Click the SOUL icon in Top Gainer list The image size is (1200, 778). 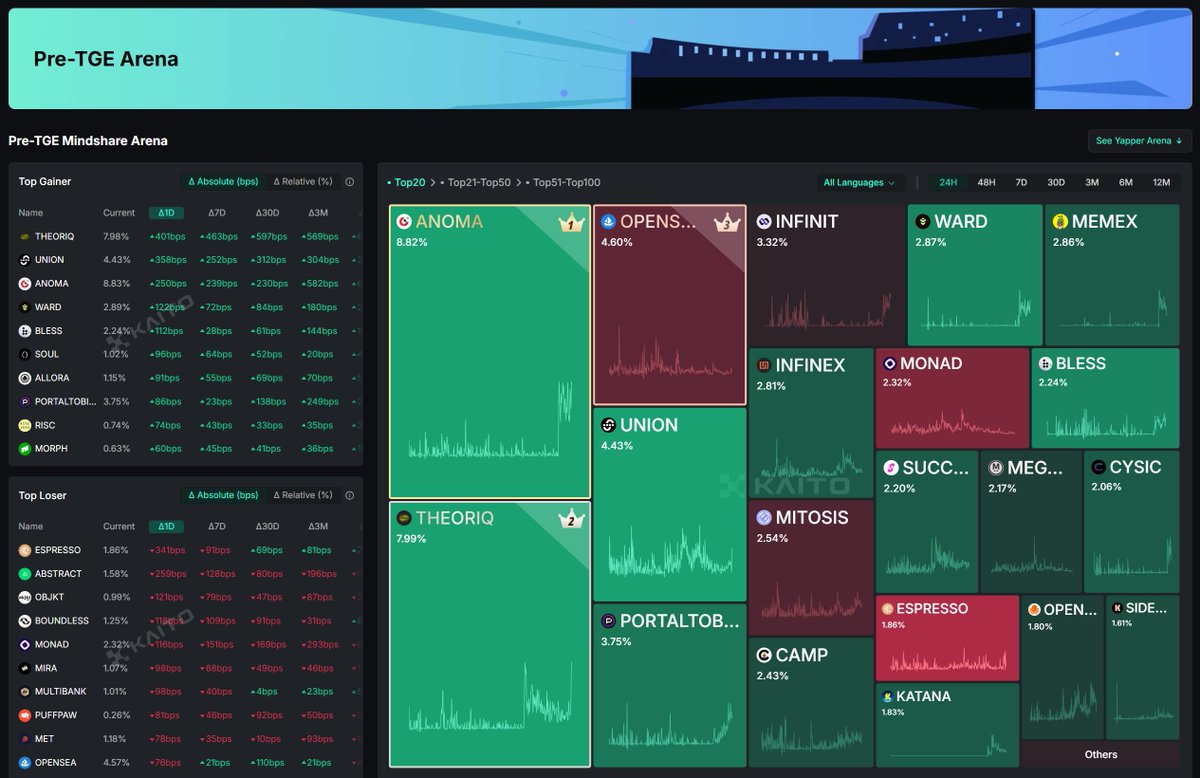25,354
